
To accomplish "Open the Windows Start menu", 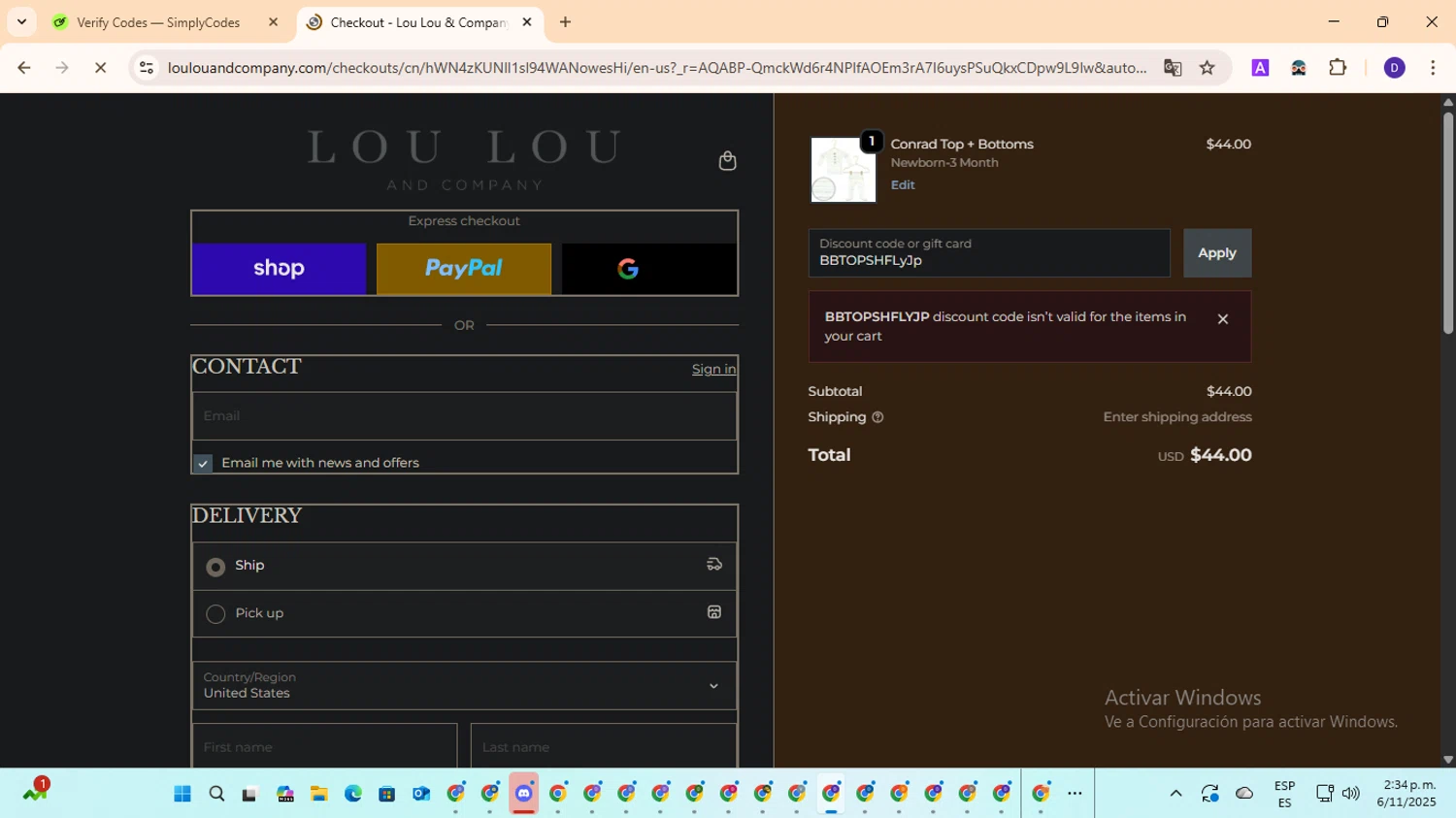I will coord(182,794).
